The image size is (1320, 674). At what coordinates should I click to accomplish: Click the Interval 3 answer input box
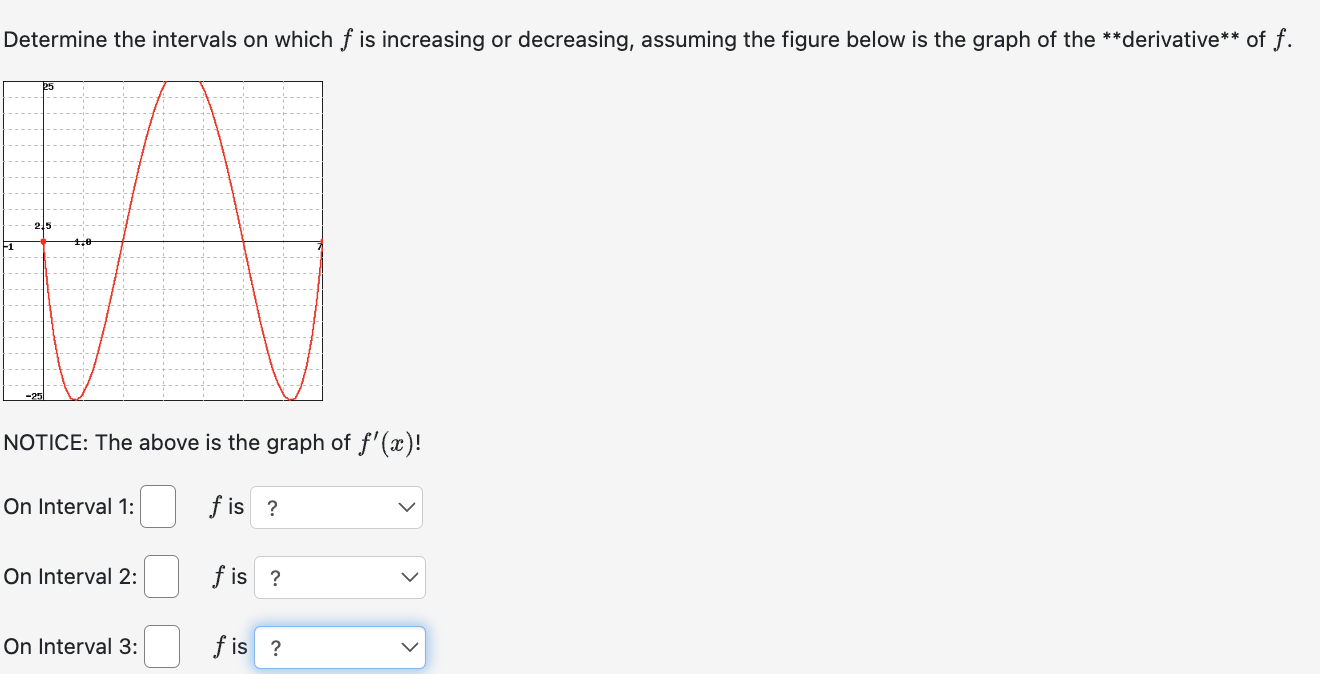(x=161, y=647)
